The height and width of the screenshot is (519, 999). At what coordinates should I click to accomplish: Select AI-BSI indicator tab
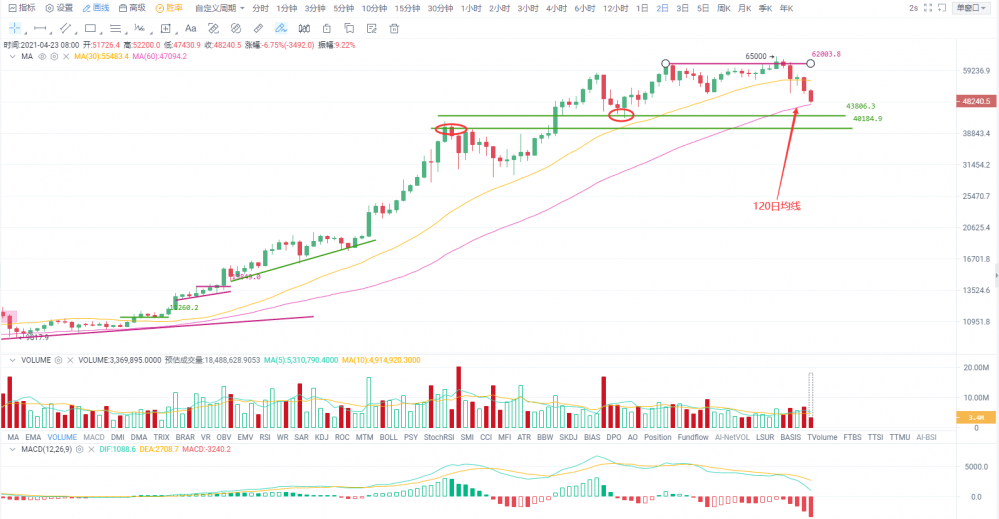tap(926, 437)
